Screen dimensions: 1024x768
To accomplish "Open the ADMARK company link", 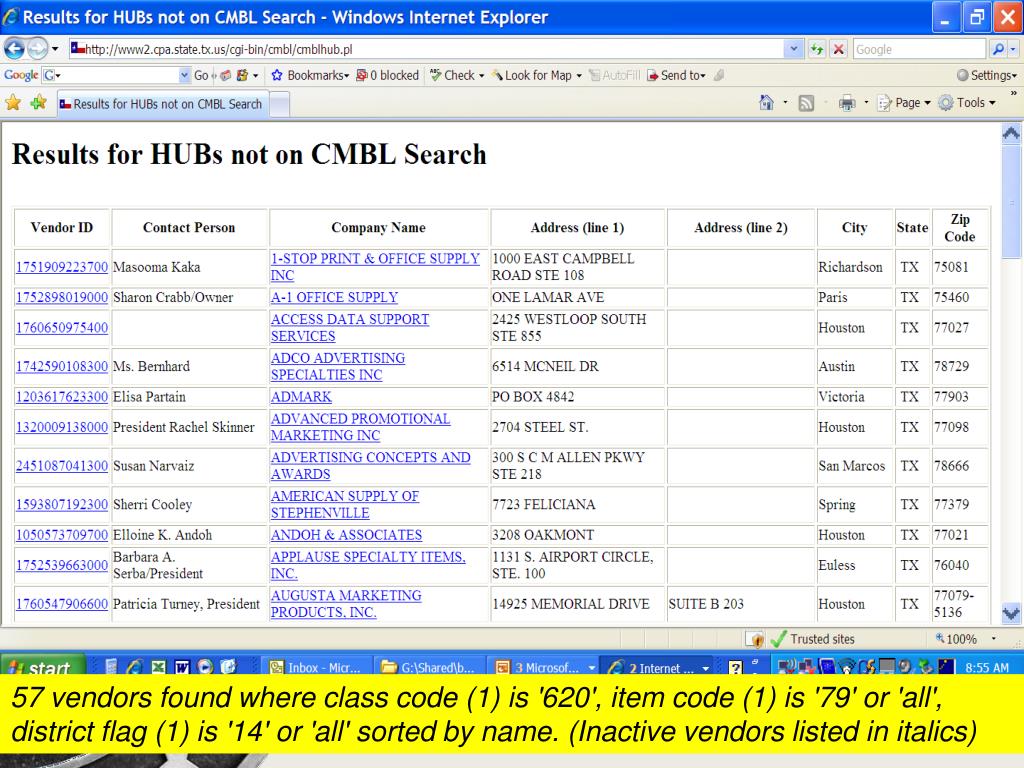I will (x=301, y=396).
